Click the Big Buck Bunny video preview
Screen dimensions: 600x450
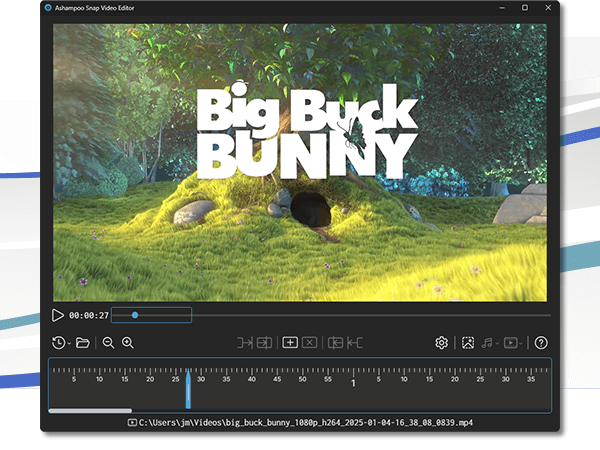click(300, 162)
